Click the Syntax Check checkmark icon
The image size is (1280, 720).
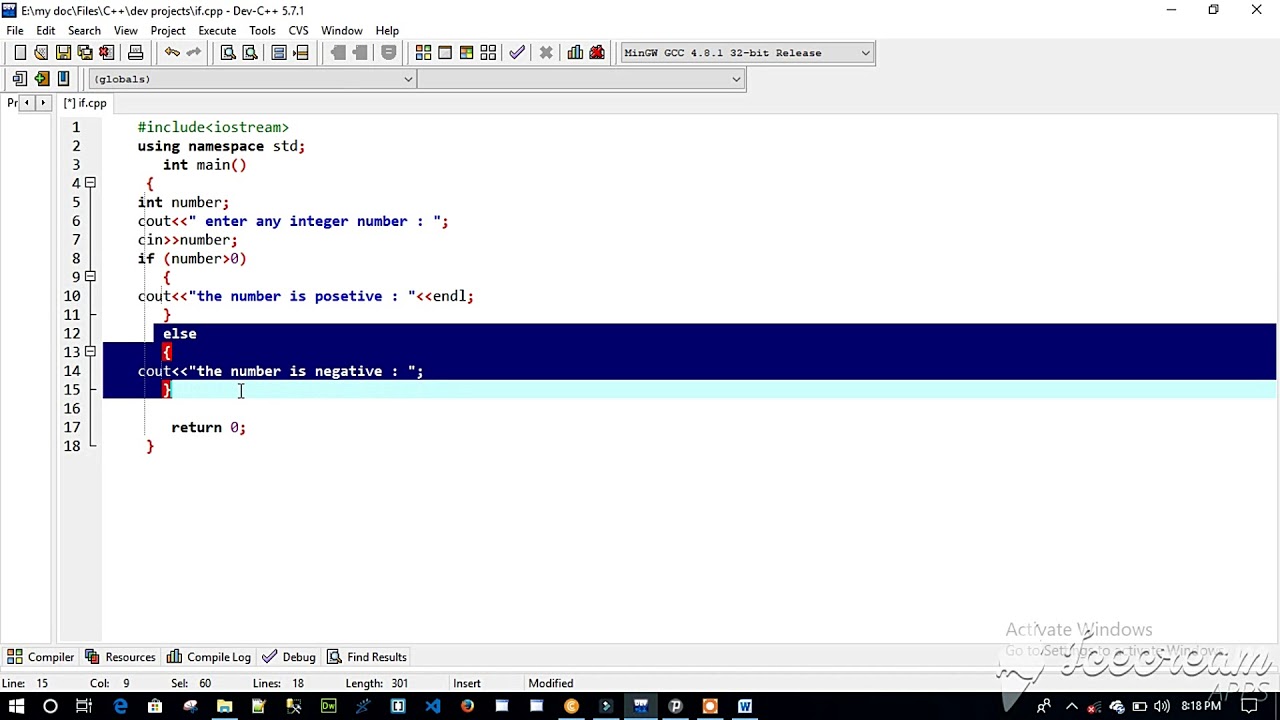pyautogui.click(x=517, y=53)
